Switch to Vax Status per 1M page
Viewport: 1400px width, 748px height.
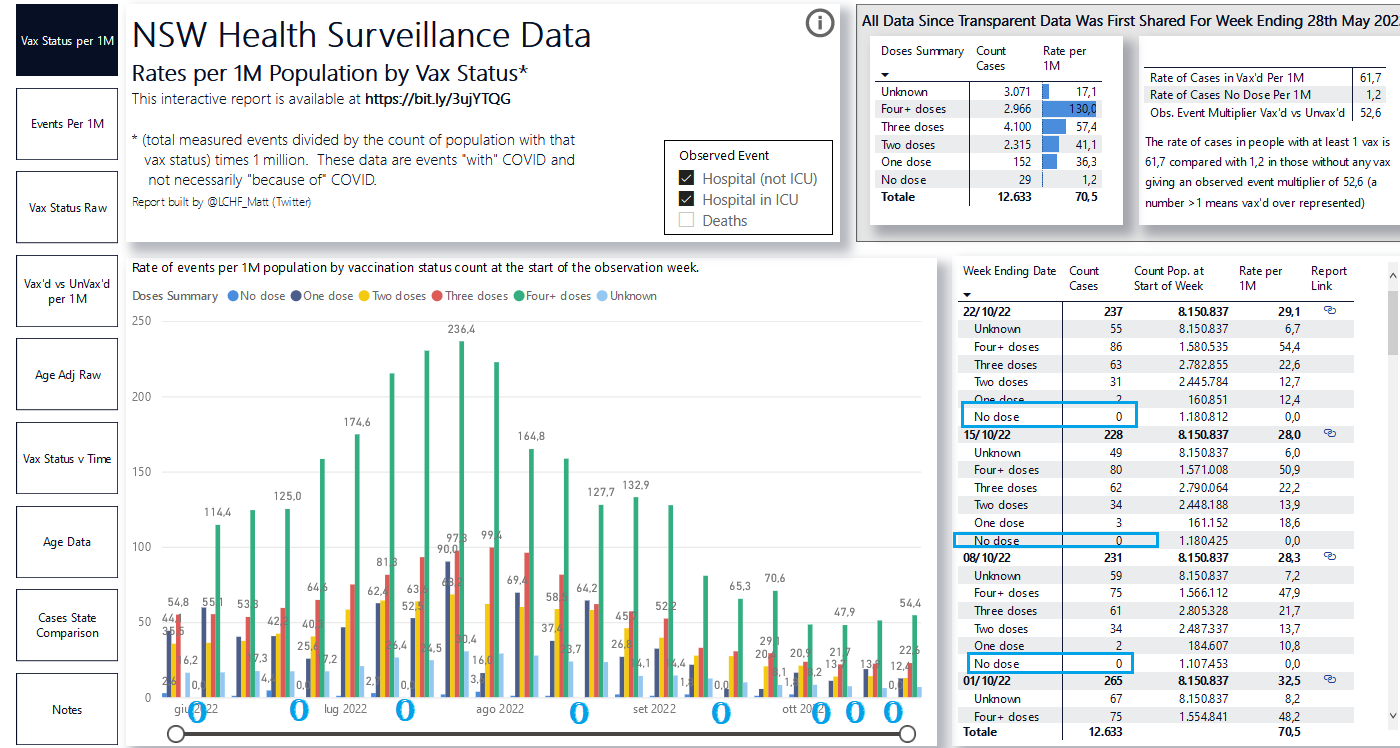tap(67, 40)
